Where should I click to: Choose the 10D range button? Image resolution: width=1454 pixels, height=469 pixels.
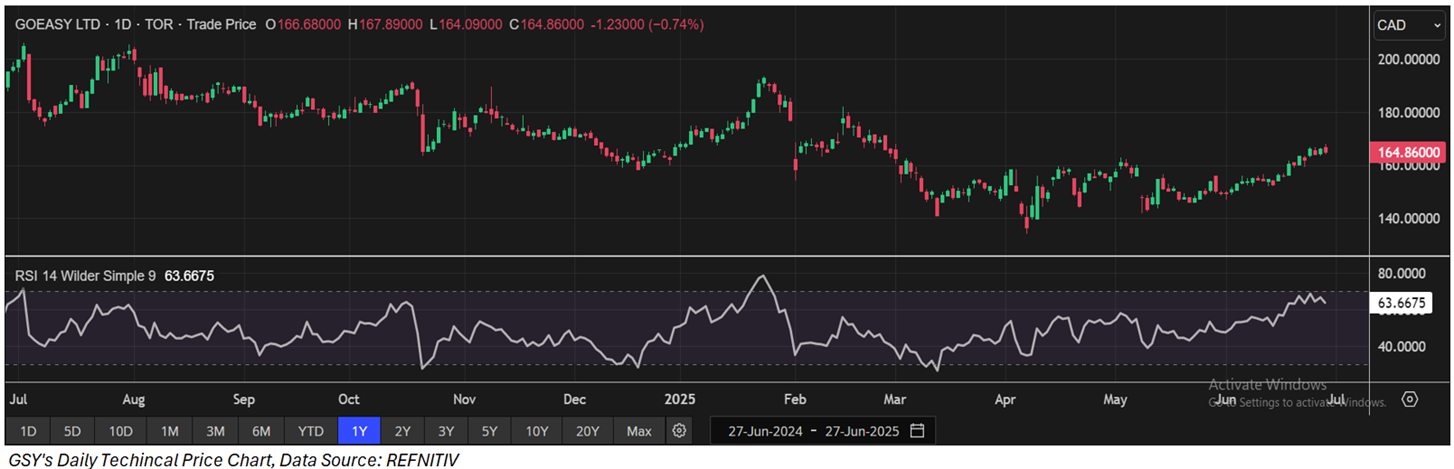[x=121, y=431]
